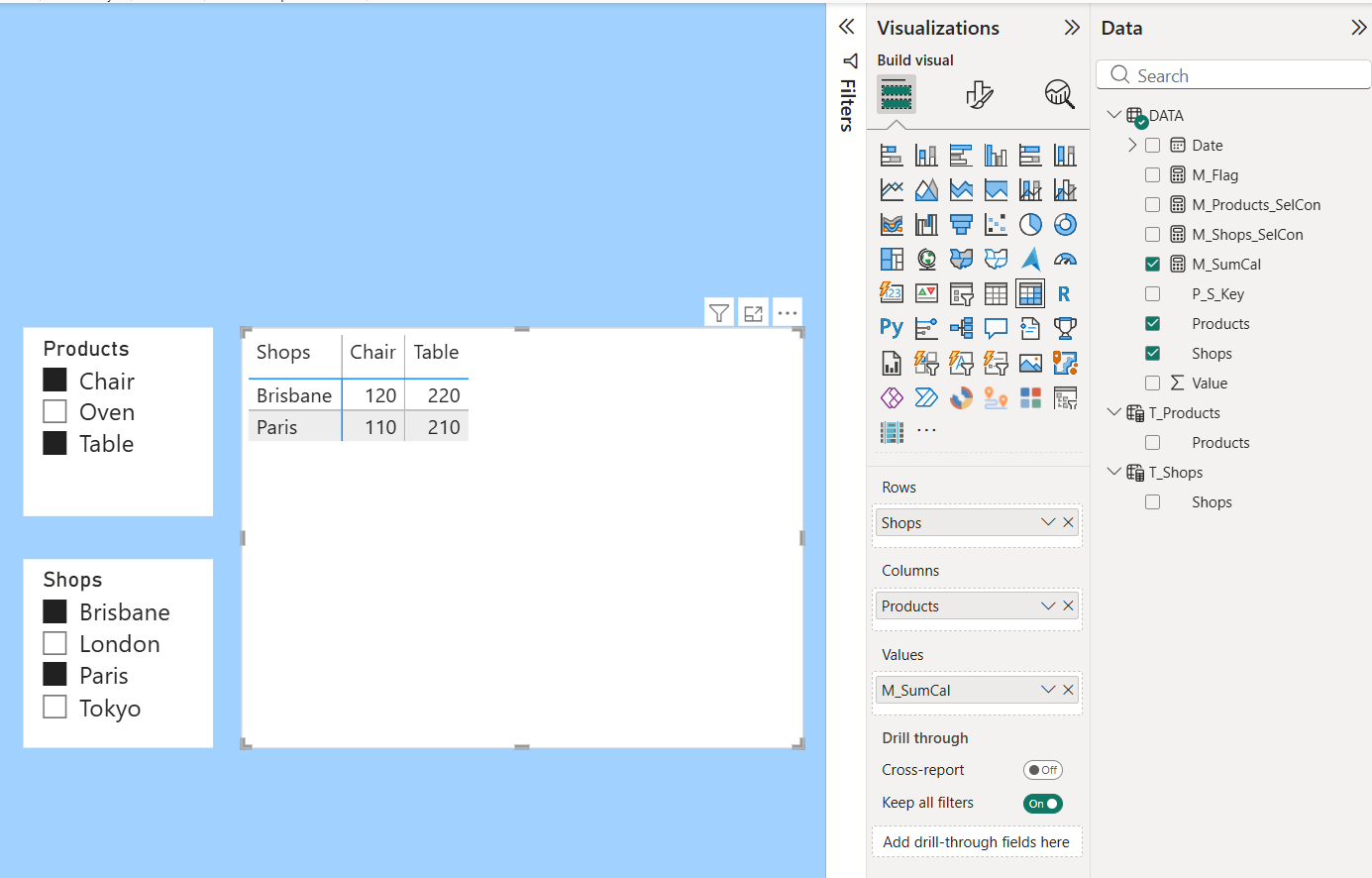1372x878 pixels.
Task: Select the Python visual icon
Action: pyautogui.click(x=892, y=328)
